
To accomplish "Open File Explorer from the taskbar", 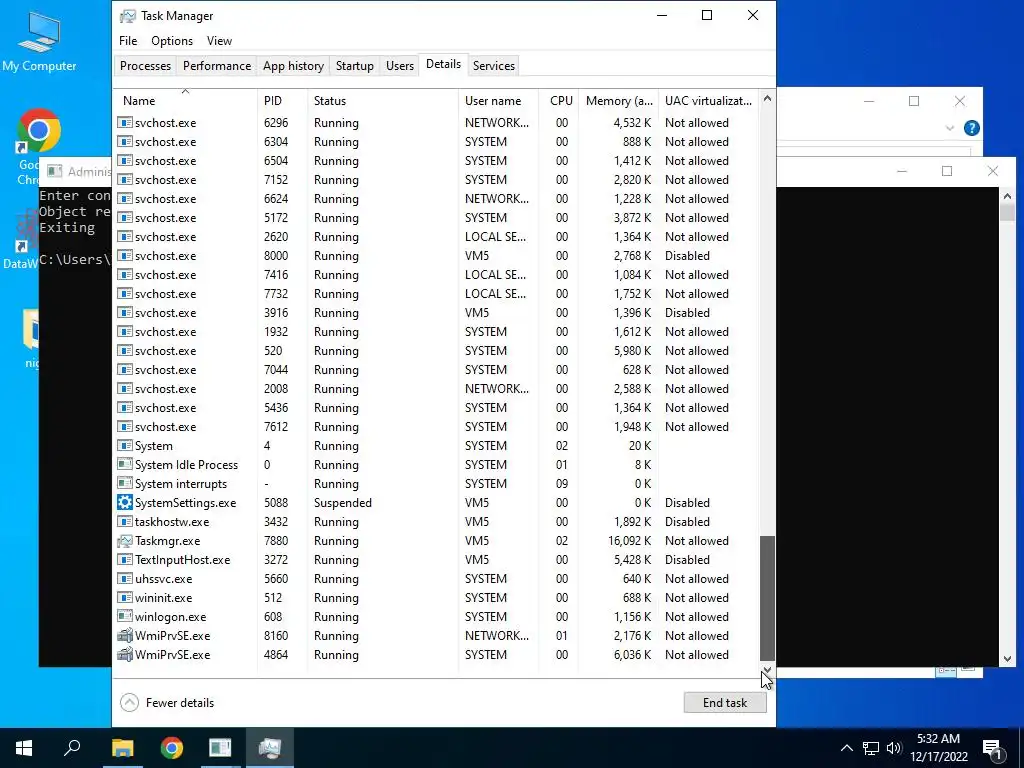I will point(122,748).
